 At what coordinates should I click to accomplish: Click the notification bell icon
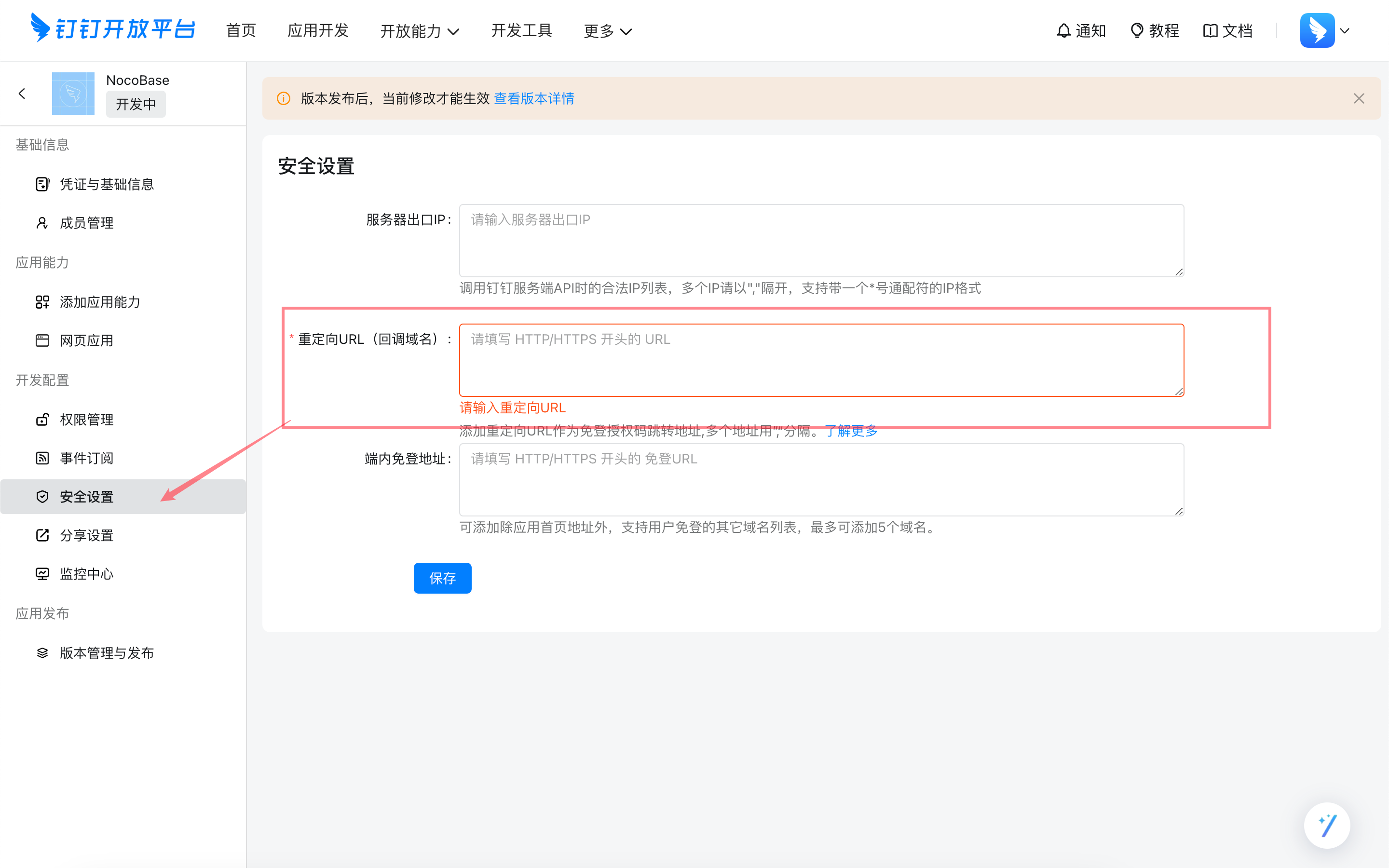(x=1063, y=30)
